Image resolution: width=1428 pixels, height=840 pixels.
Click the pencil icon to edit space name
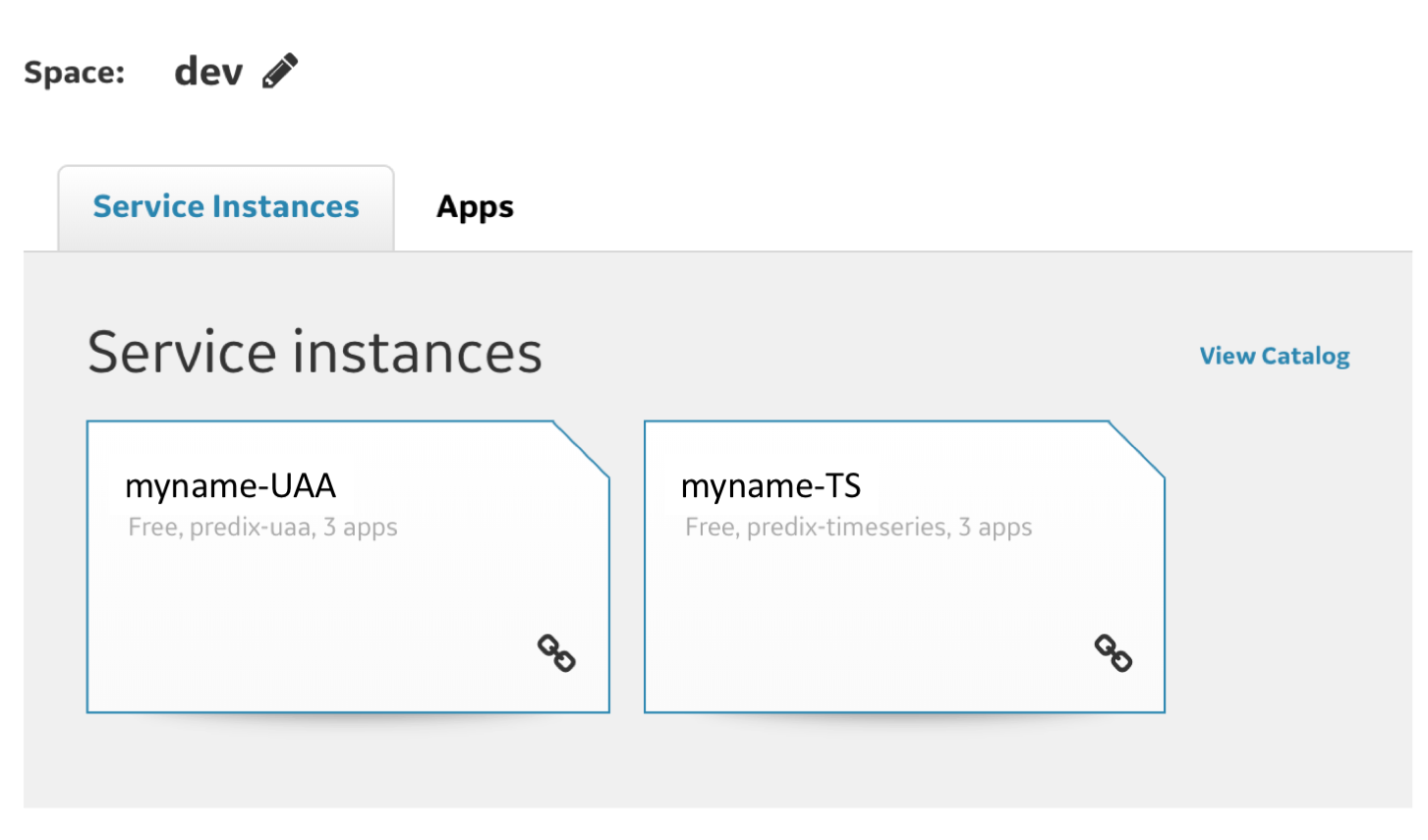280,72
